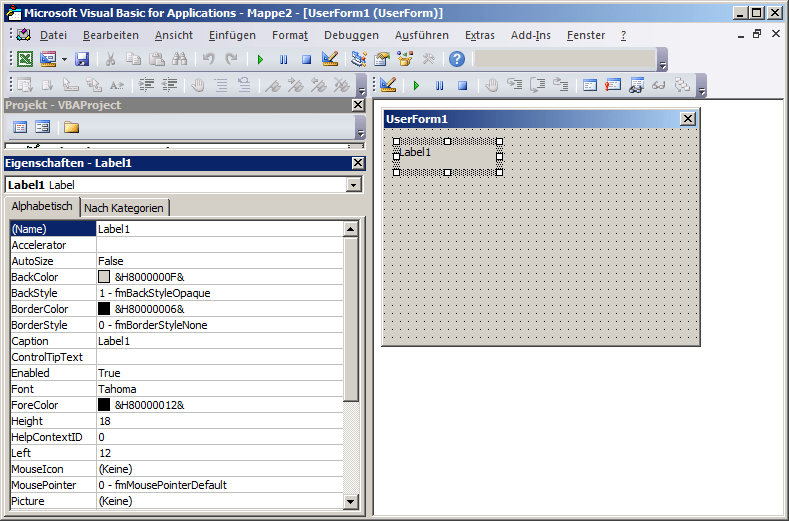Click the Step Out icon in Debug toolbar
The image size is (789, 521).
561,85
